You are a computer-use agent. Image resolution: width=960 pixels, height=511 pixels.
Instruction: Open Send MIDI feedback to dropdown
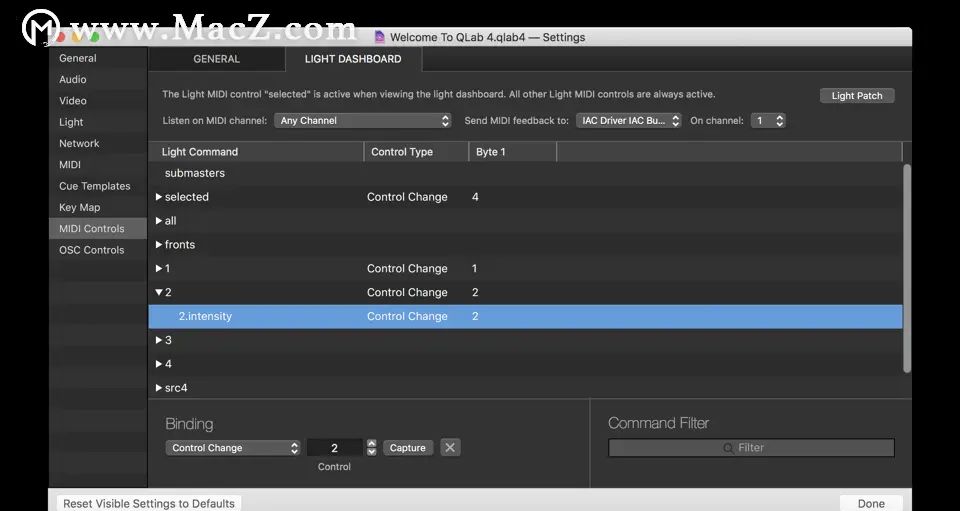coord(628,121)
